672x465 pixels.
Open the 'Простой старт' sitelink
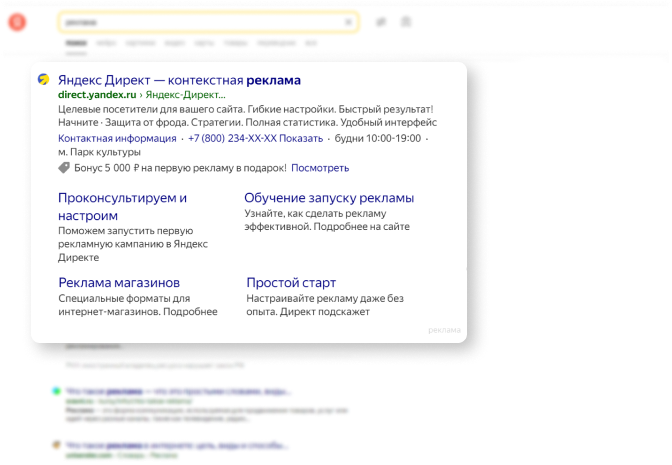[291, 283]
